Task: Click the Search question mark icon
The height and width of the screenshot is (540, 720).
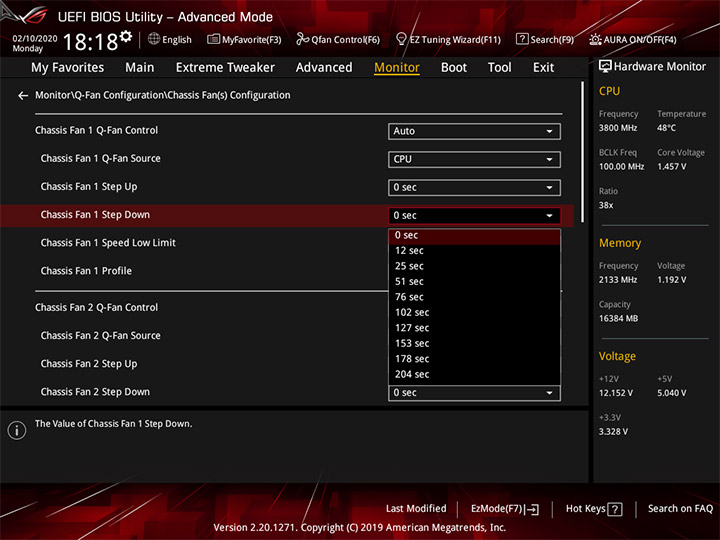Action: point(522,39)
